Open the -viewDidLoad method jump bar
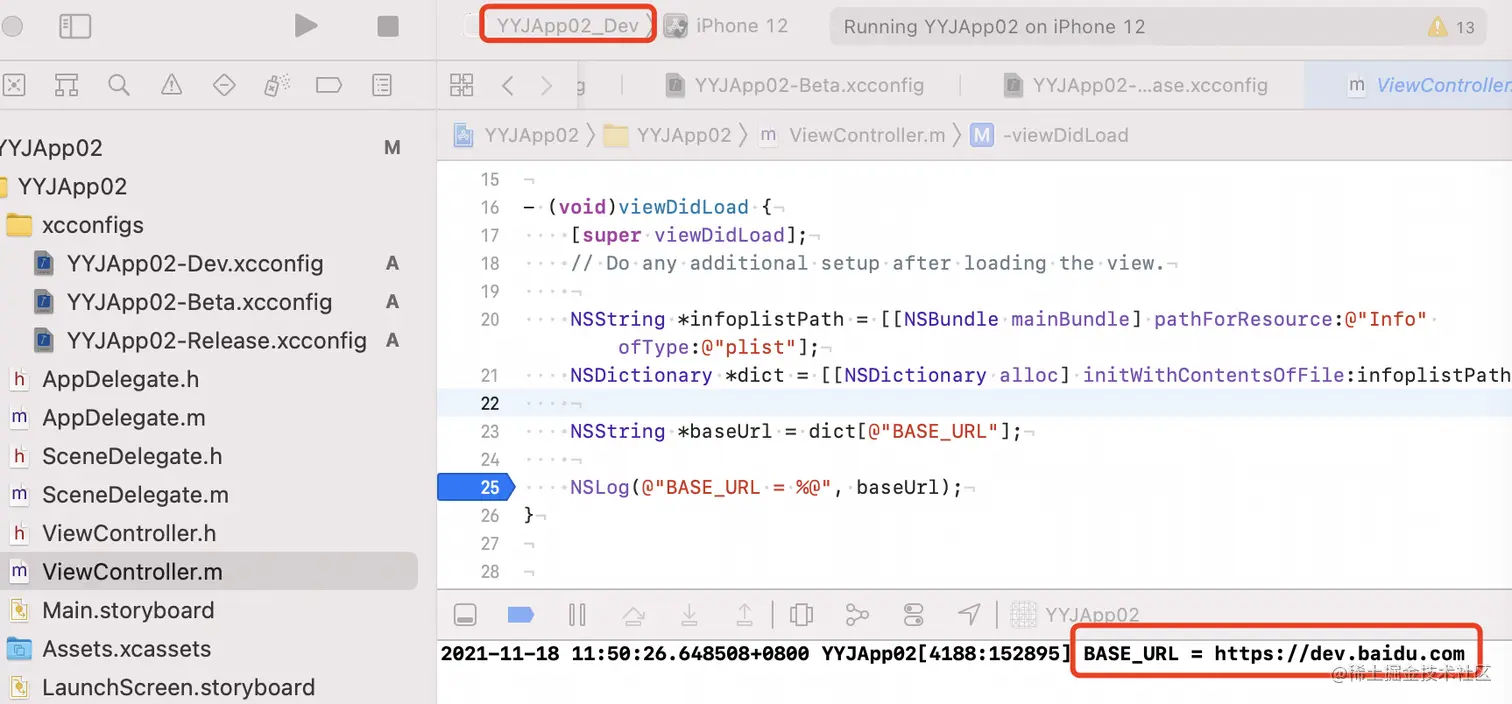The image size is (1512, 704). pyautogui.click(x=1050, y=135)
